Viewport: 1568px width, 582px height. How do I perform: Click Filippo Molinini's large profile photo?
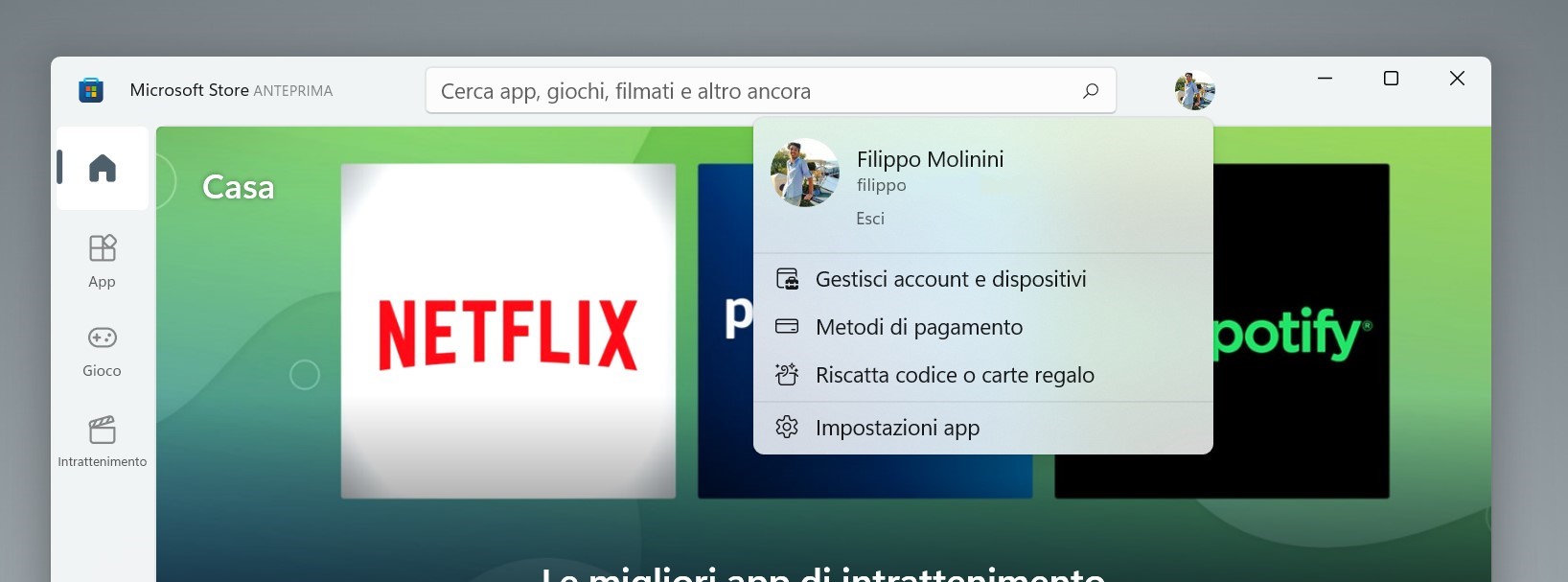coord(805,173)
